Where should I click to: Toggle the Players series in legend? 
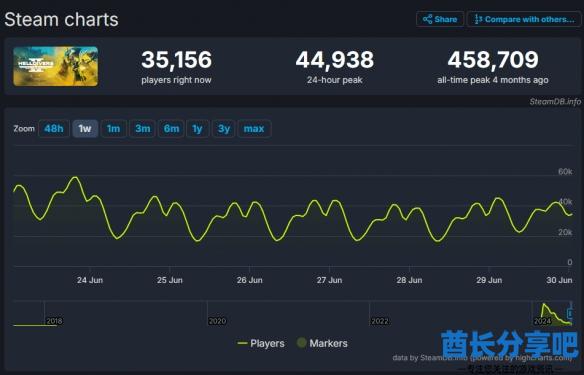pyautogui.click(x=261, y=343)
